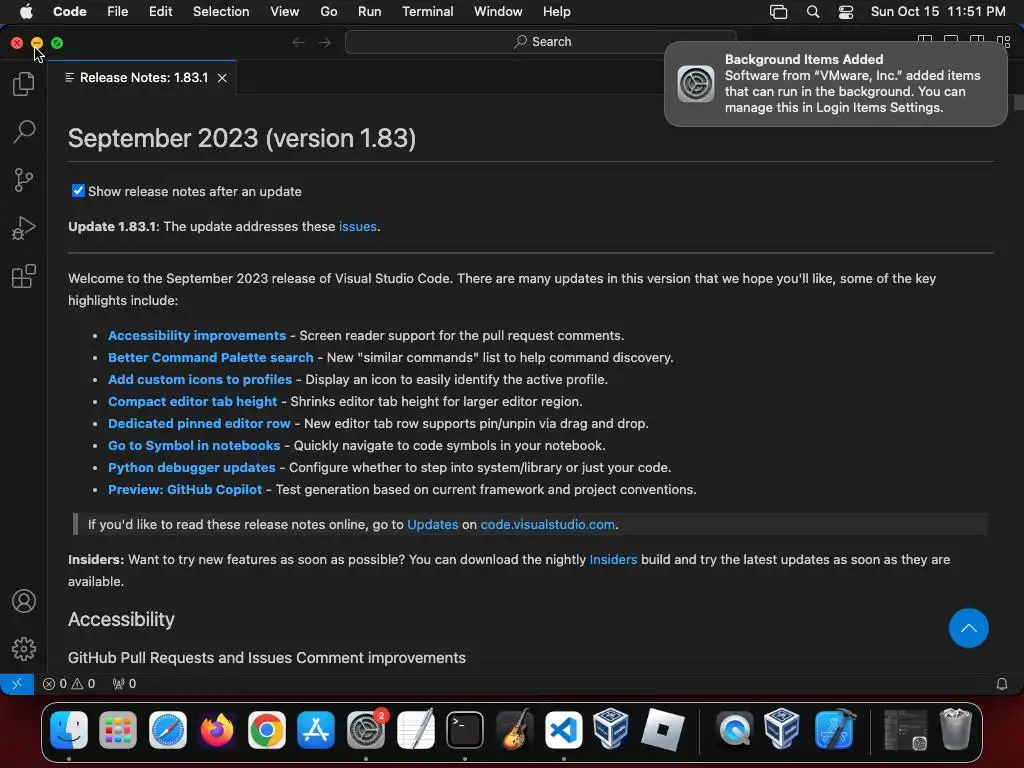This screenshot has width=1024, height=768.
Task: Open Add custom icons to profiles link
Action: [x=200, y=379]
